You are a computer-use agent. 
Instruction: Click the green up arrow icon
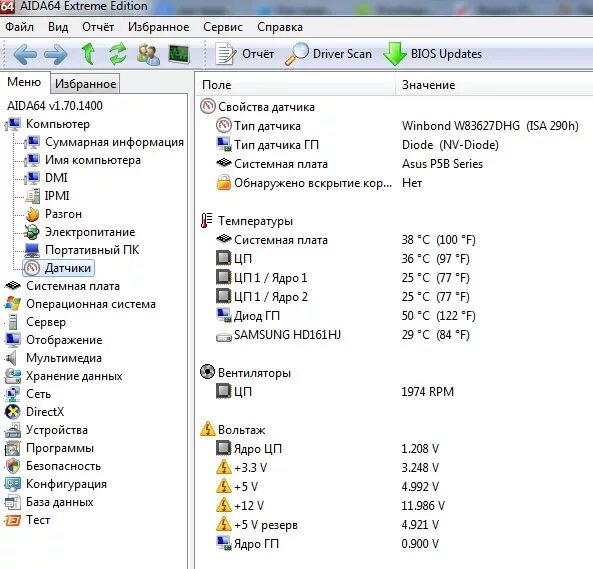(88, 54)
